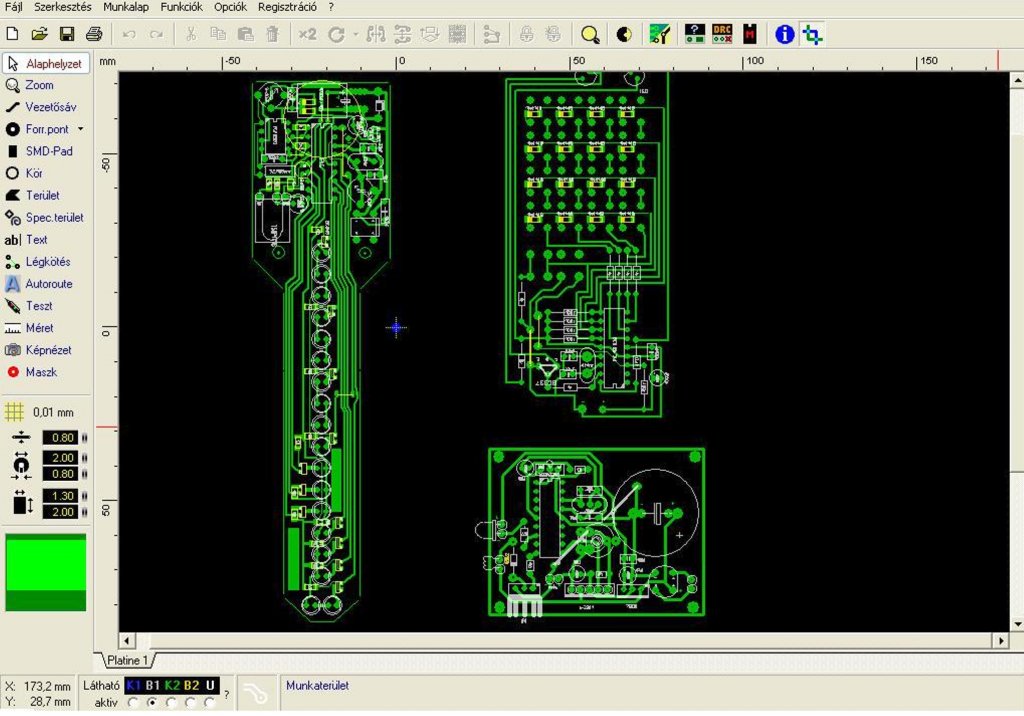Viewport: 1024px width, 716px height.
Task: Click the undo arrow in the toolbar
Action: (x=129, y=34)
